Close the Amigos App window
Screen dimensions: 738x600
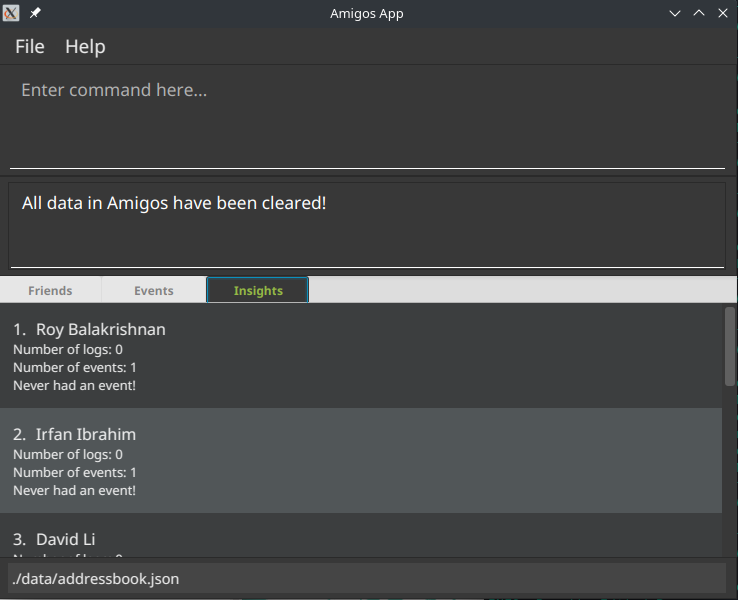pos(723,13)
